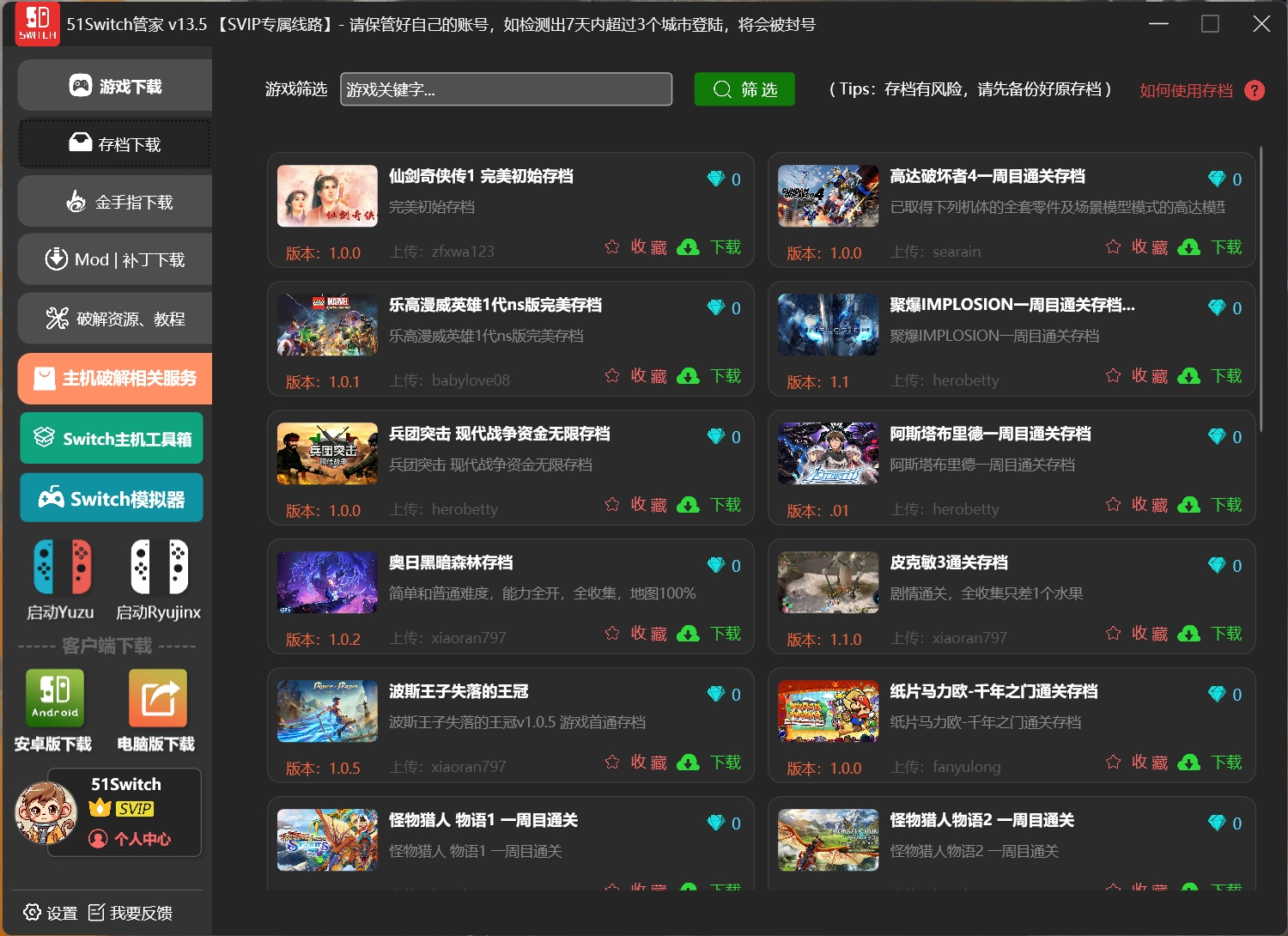Click uploader name fanyulong on 纸片马力欧 card
This screenshot has height=936, width=1288.
tap(967, 767)
